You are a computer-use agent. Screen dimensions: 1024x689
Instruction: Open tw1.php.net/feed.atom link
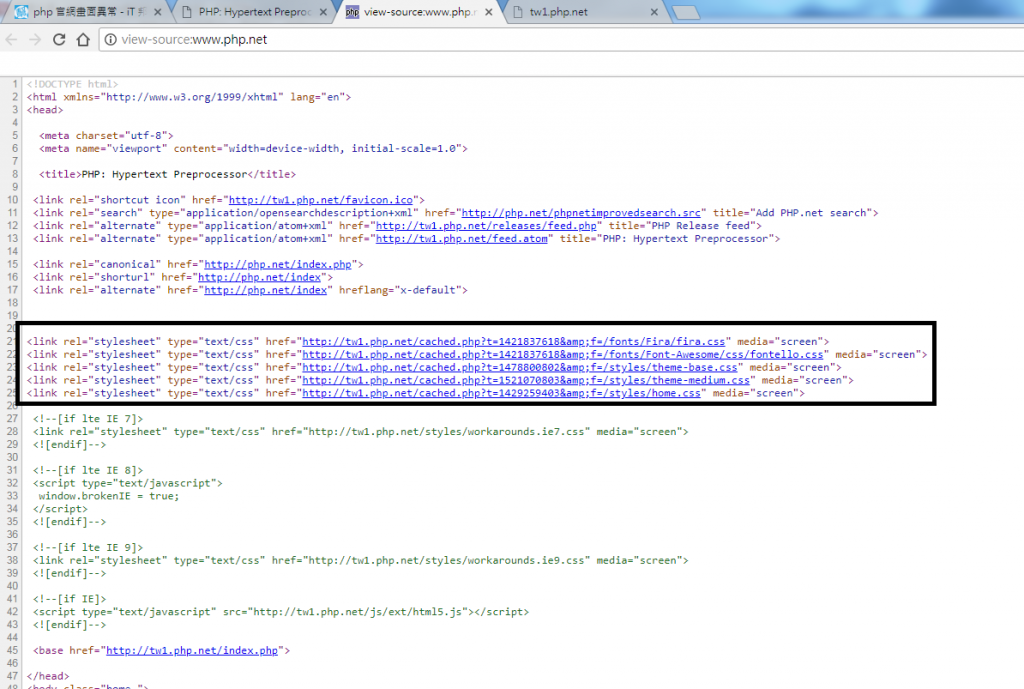point(462,238)
